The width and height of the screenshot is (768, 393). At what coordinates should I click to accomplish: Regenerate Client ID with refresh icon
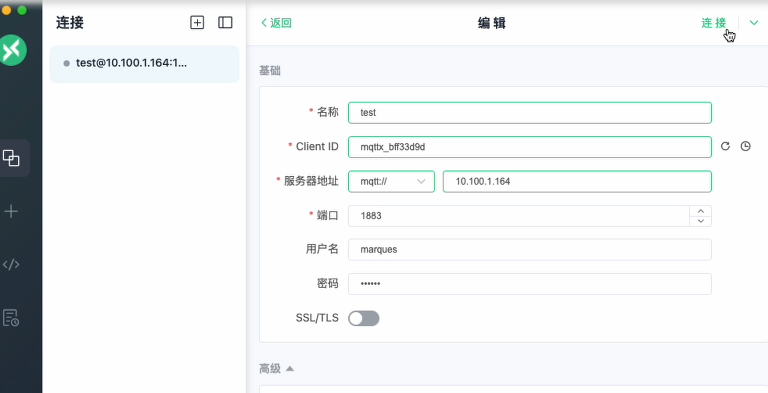point(725,146)
